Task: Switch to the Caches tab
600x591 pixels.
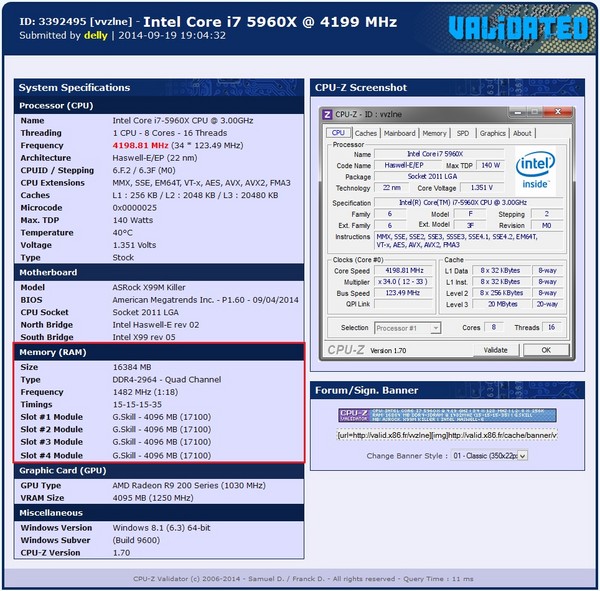Action: (365, 133)
